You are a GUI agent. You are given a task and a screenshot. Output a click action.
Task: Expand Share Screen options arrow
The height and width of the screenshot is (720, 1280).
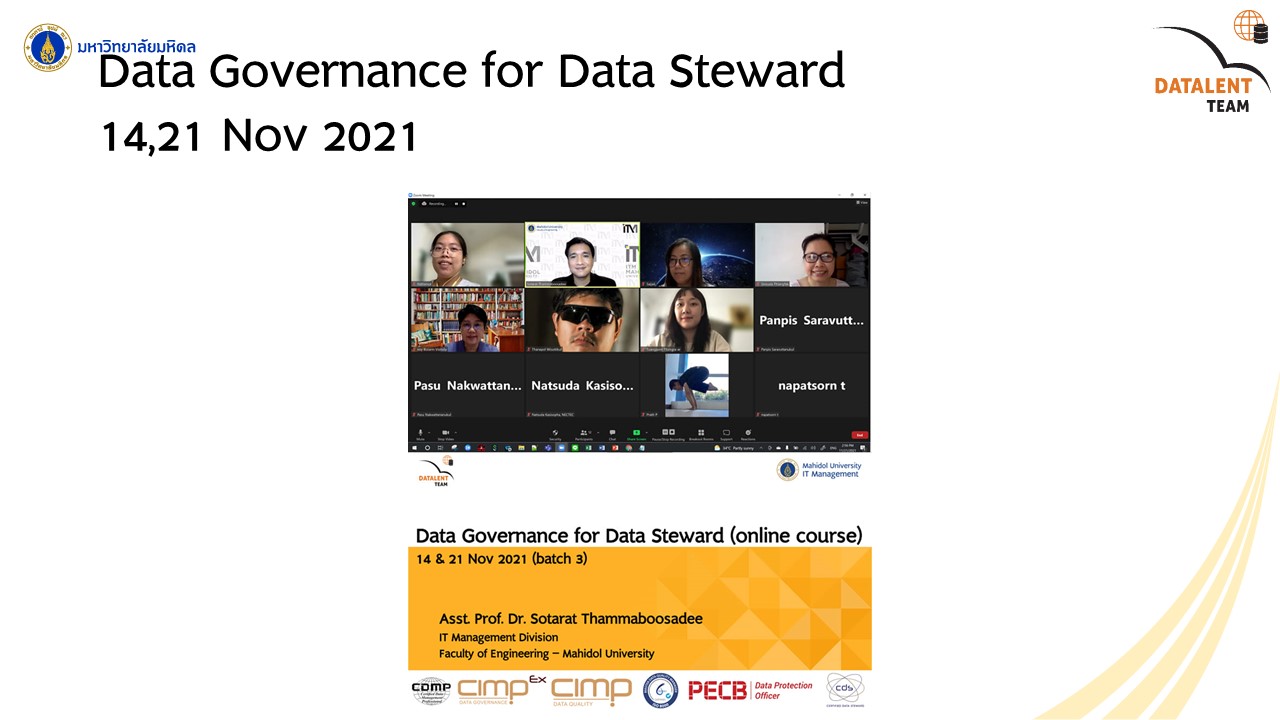(x=646, y=432)
